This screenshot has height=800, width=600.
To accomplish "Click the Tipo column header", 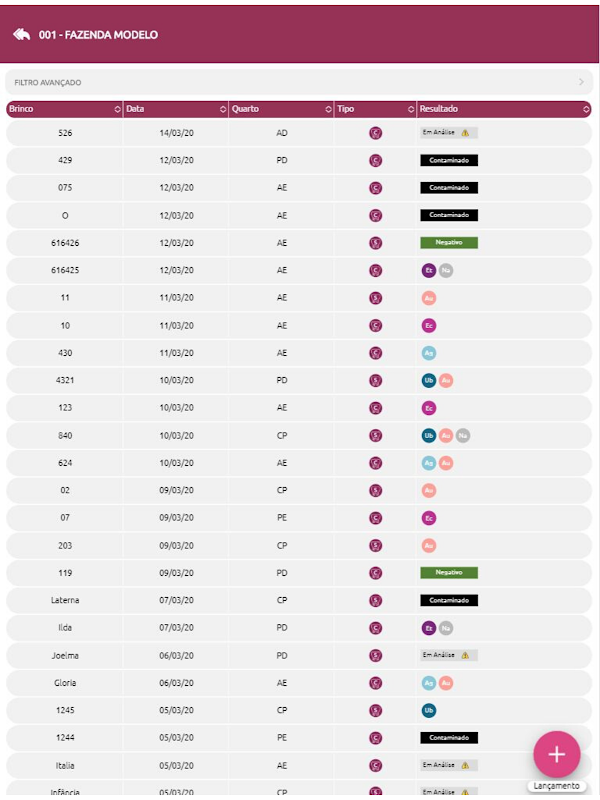I will pos(375,109).
